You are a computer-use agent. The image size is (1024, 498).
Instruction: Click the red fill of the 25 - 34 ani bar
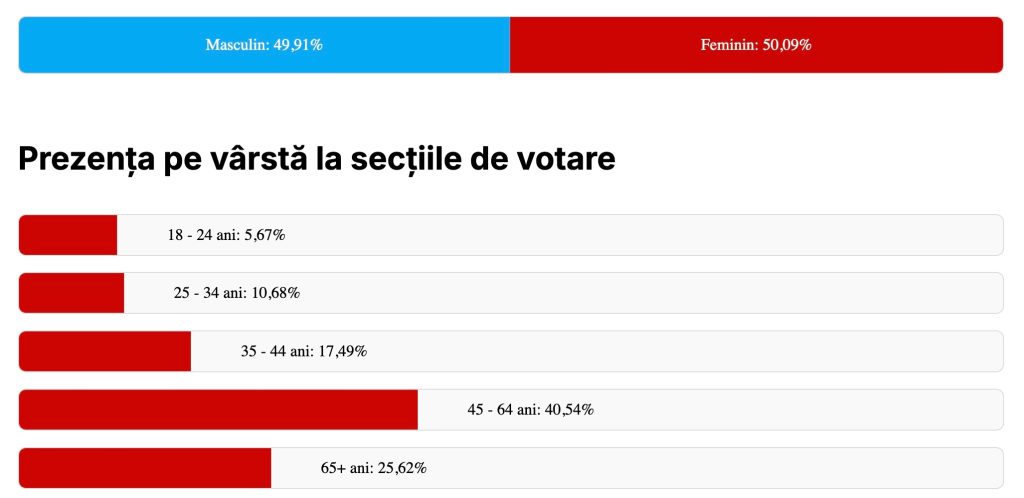[71, 293]
